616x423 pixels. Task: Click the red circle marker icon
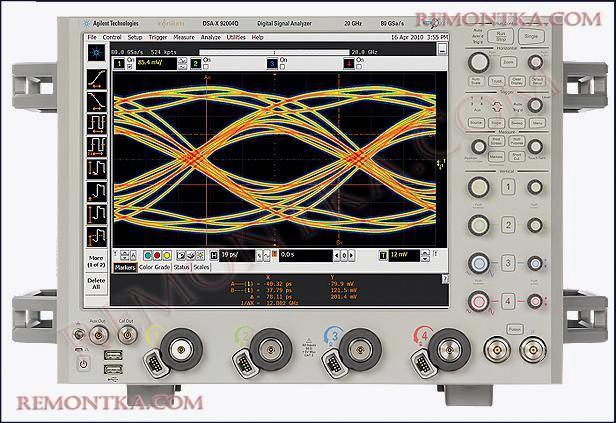point(157,256)
